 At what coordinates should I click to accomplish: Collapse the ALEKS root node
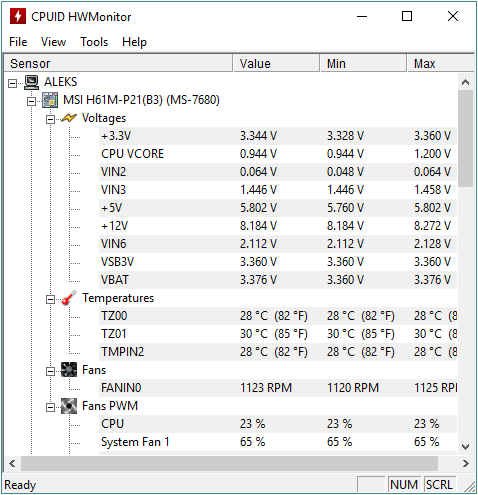[x=12, y=83]
